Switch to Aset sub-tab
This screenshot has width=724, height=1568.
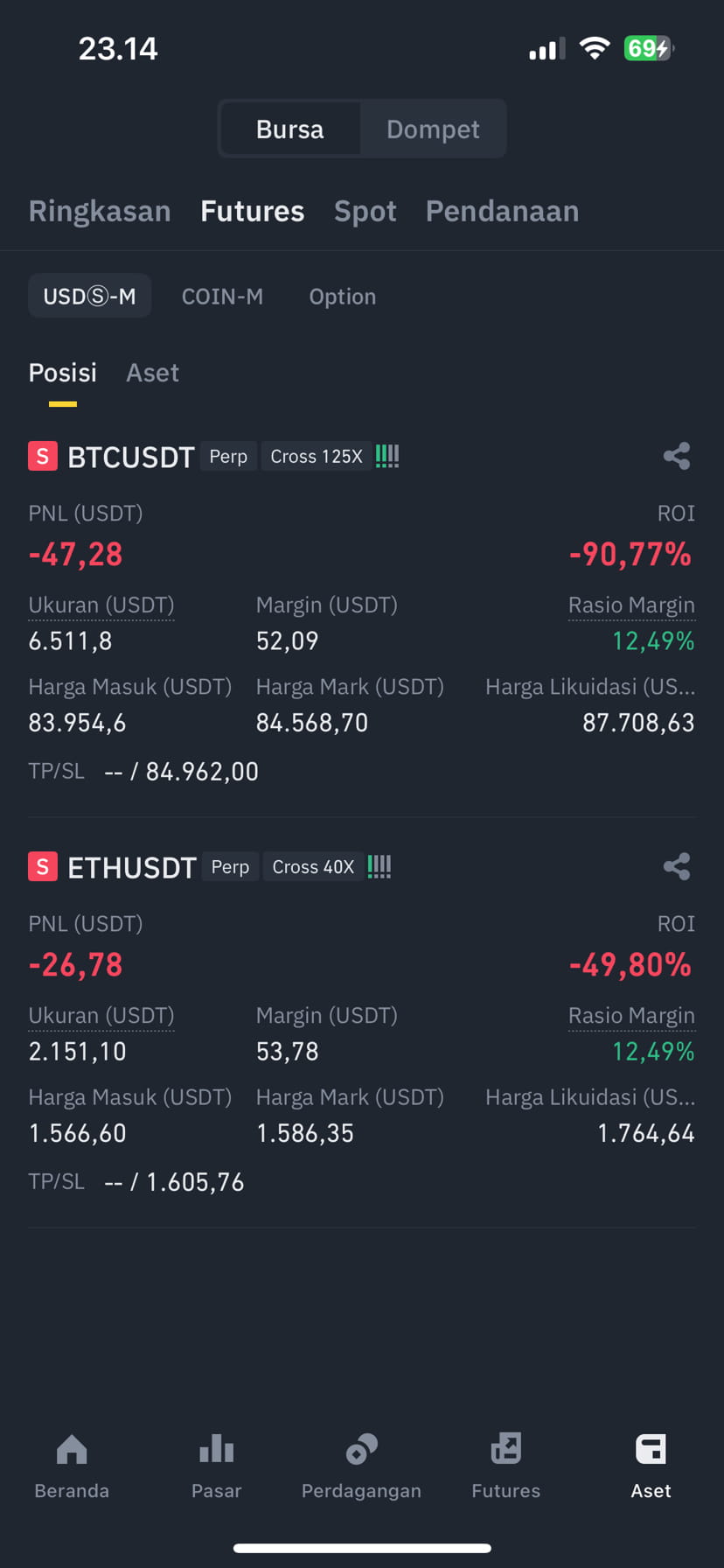[152, 373]
